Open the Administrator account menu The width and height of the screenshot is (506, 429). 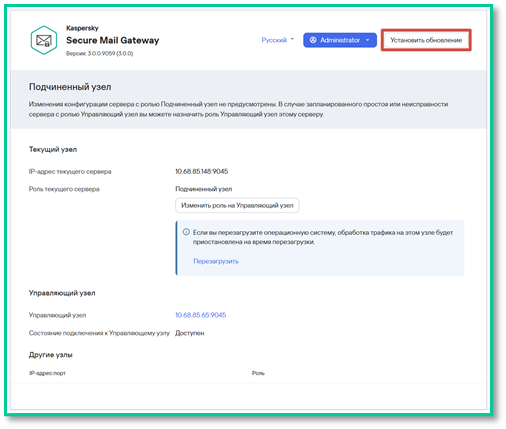click(x=340, y=40)
